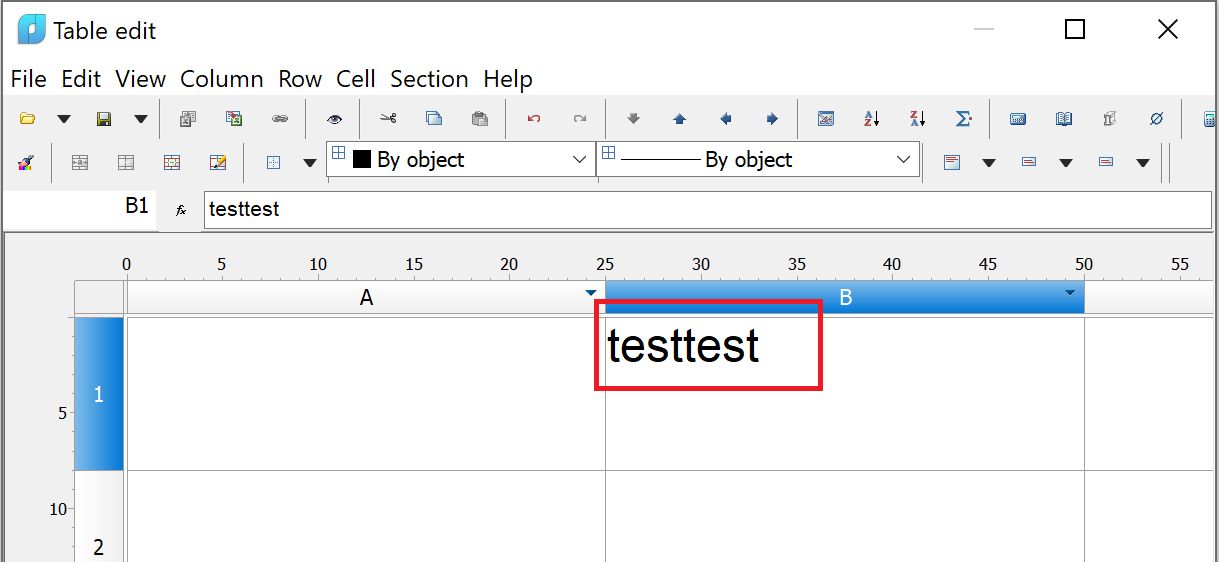Open the column B header dropdown arrow

point(1070,293)
